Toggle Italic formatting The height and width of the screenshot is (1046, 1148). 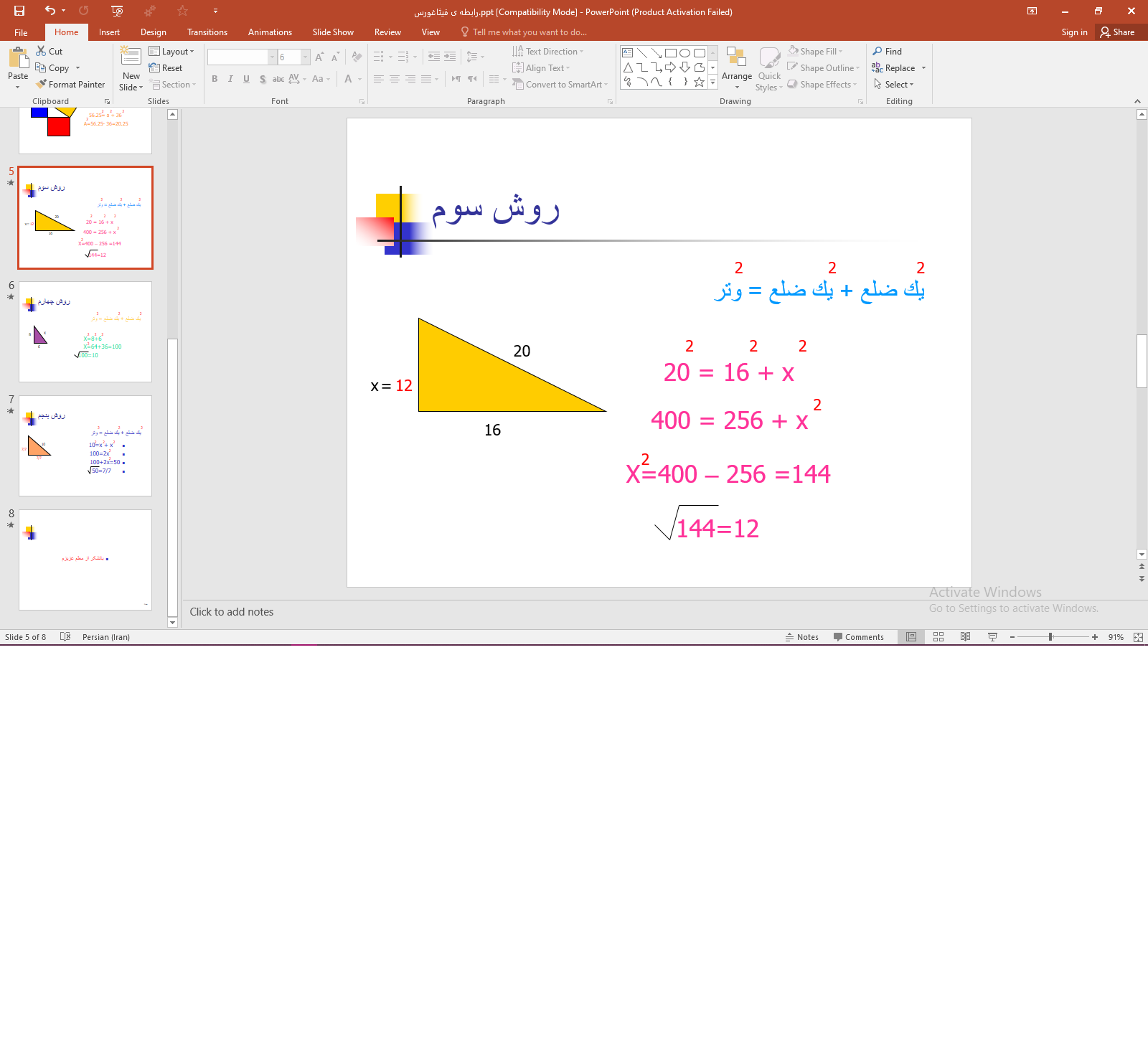coord(230,79)
